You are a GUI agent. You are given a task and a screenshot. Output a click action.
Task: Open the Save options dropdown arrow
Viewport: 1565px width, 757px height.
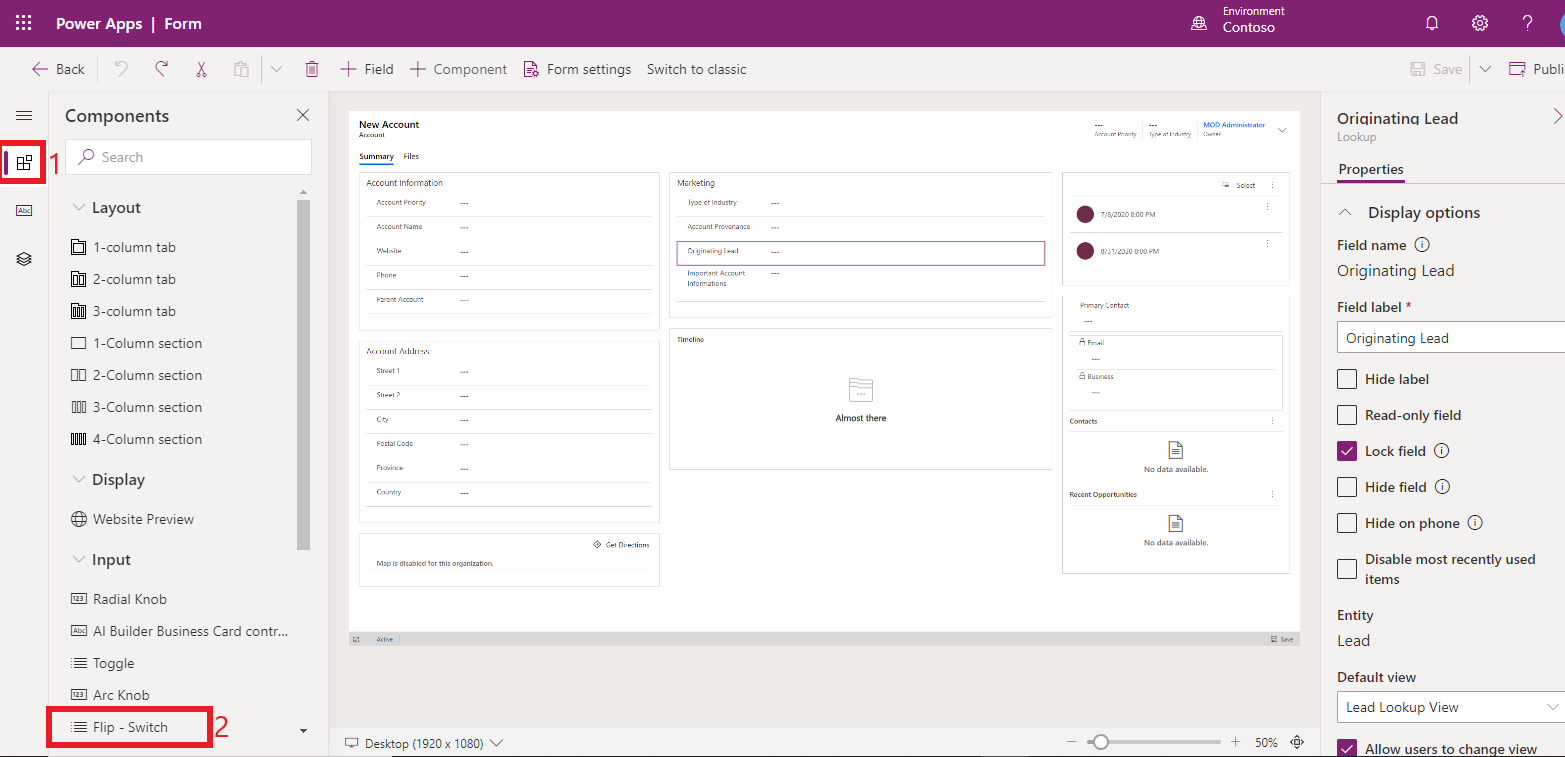click(1485, 69)
